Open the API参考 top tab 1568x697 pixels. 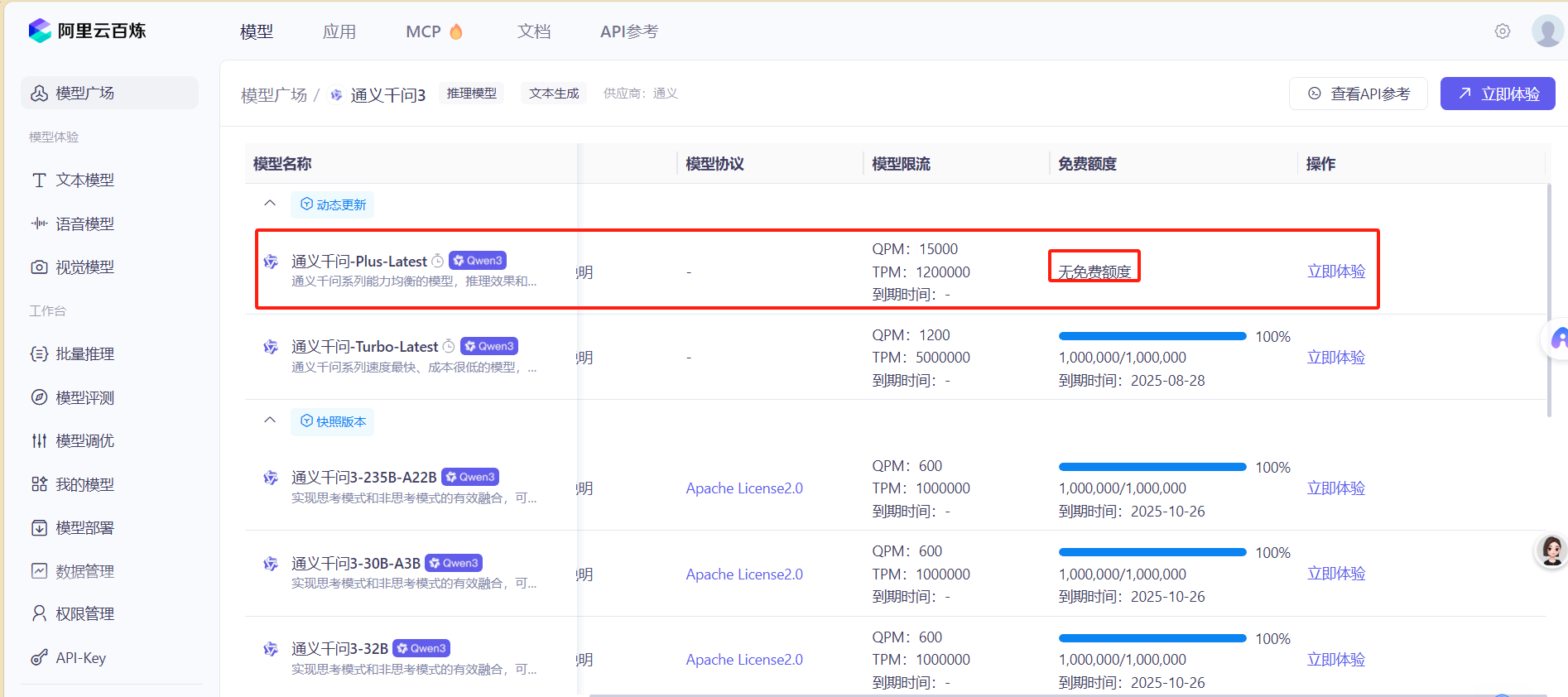pyautogui.click(x=629, y=31)
